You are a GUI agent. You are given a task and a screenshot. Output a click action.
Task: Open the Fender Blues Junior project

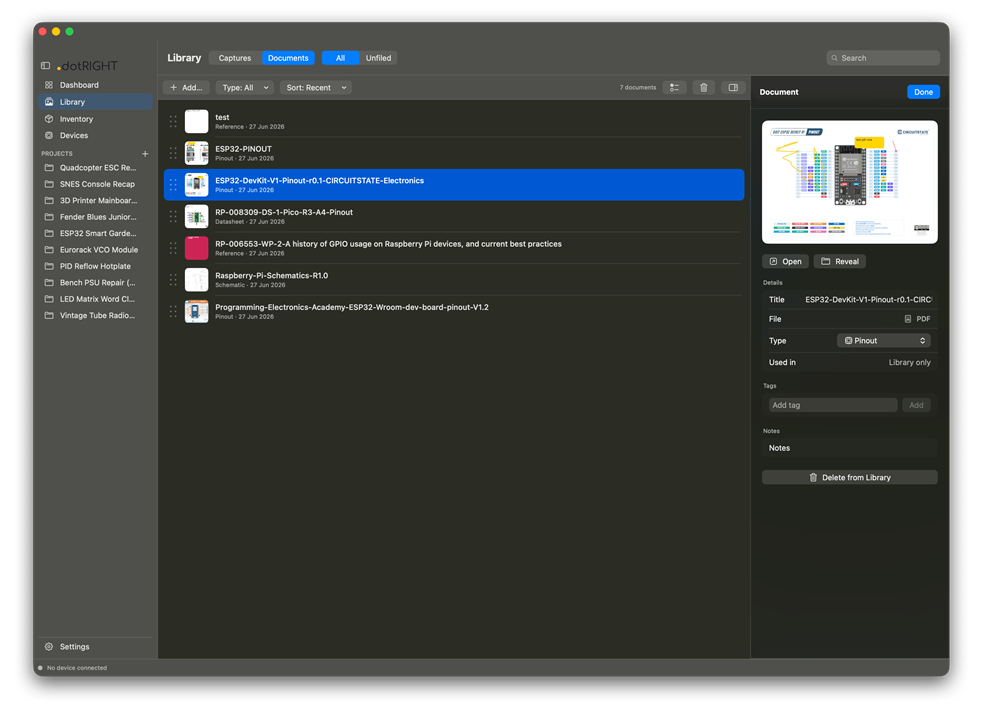[x=95, y=217]
